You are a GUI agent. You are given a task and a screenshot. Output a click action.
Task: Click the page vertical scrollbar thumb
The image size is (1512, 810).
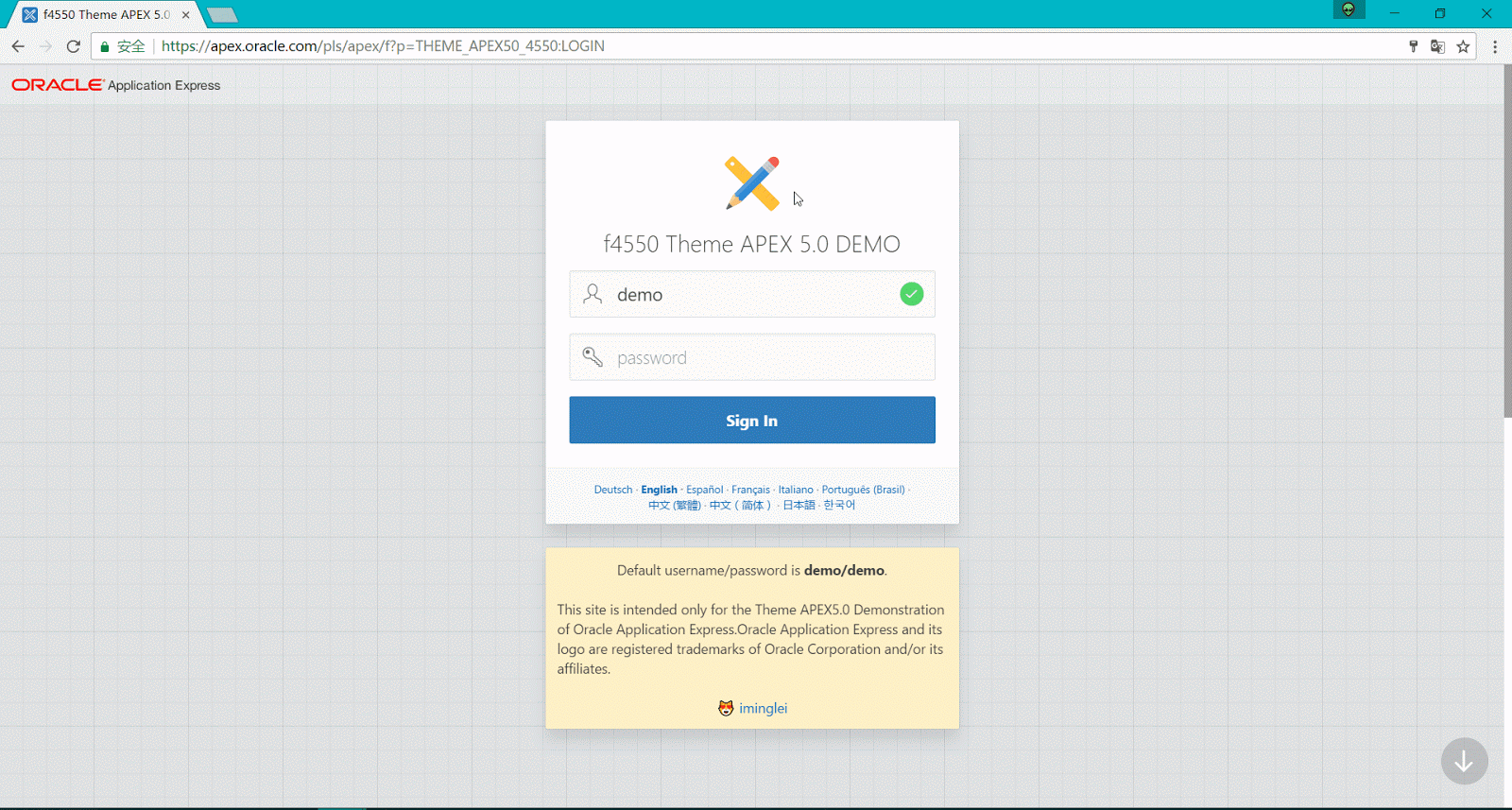pyautogui.click(x=1507, y=241)
